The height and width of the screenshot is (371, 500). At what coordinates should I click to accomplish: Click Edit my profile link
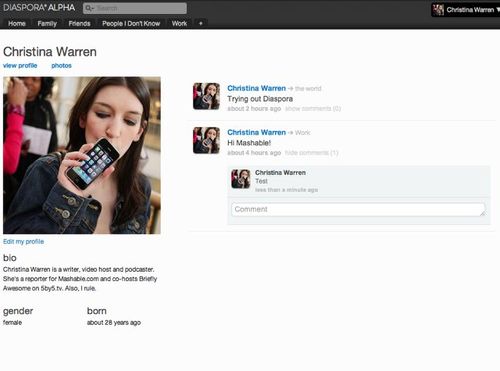[23, 241]
